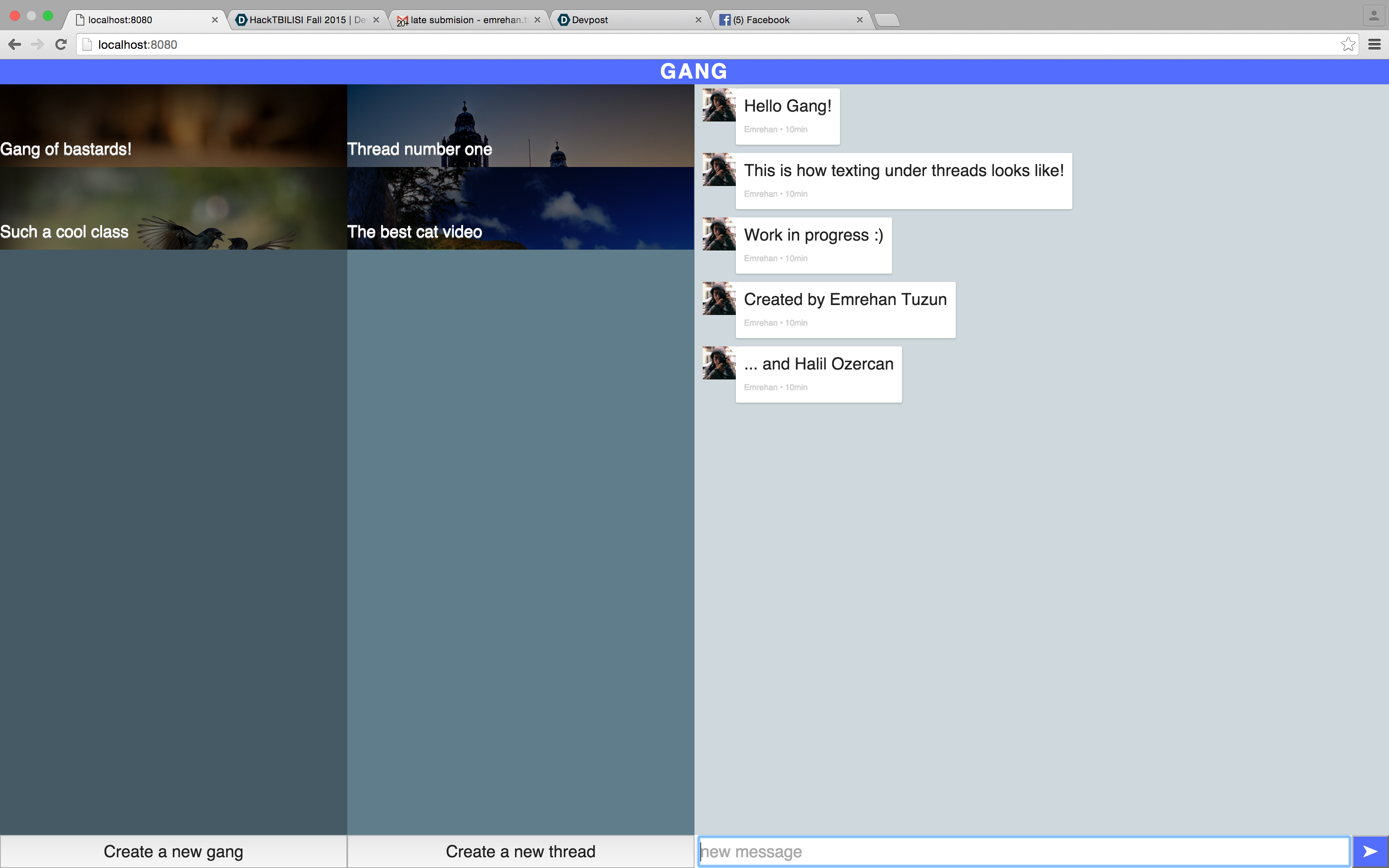1389x868 pixels.
Task: Send message with the arrow icon
Action: pyautogui.click(x=1370, y=851)
